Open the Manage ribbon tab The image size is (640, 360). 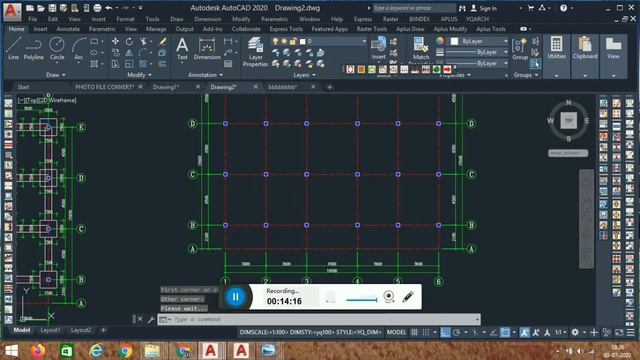coord(156,29)
